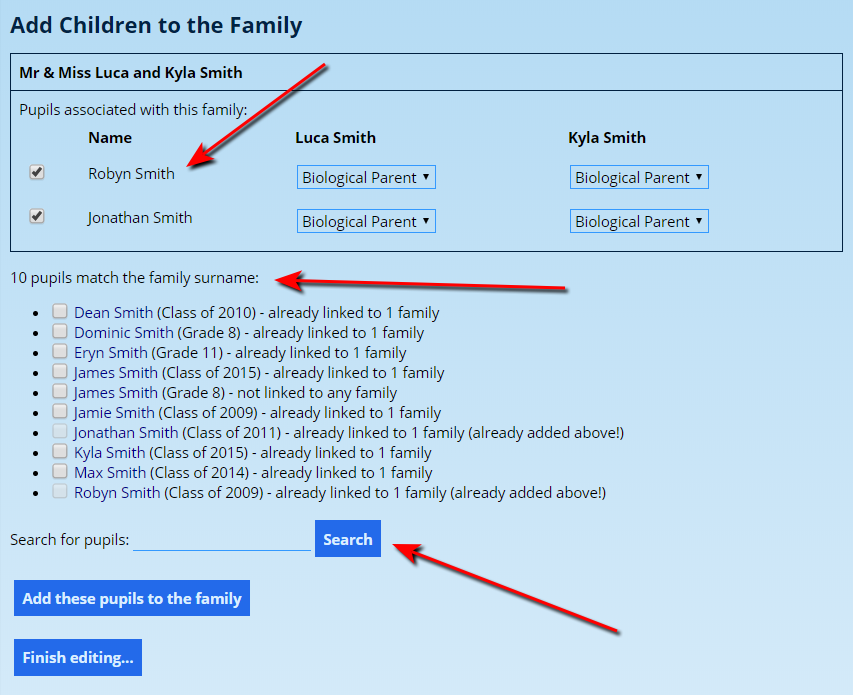The width and height of the screenshot is (853, 695).
Task: Tick James Smith (Class of 2015) checkbox
Action: tap(61, 372)
